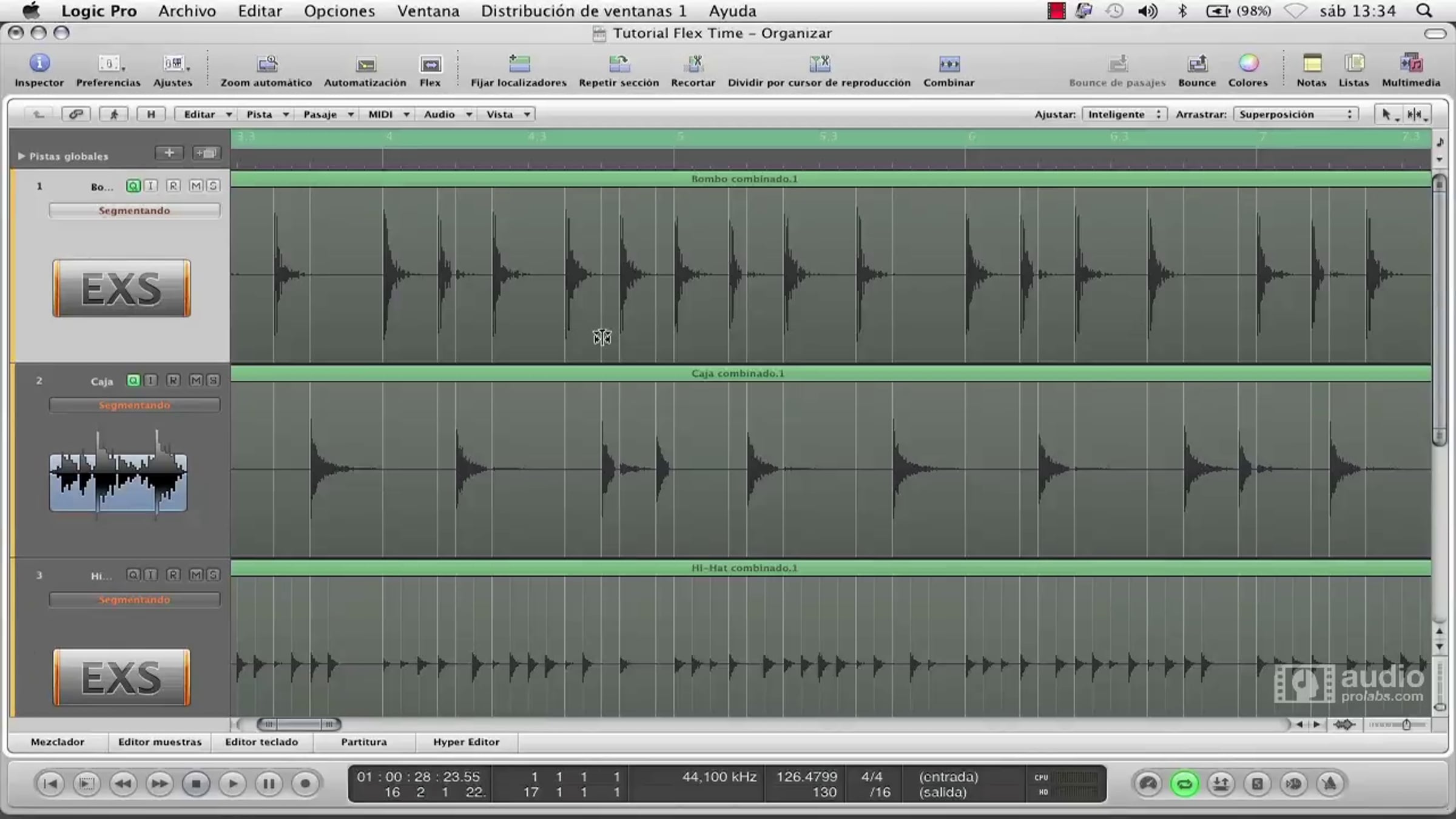The image size is (1456, 819).
Task: Solo the Bombo track
Action: click(x=213, y=186)
